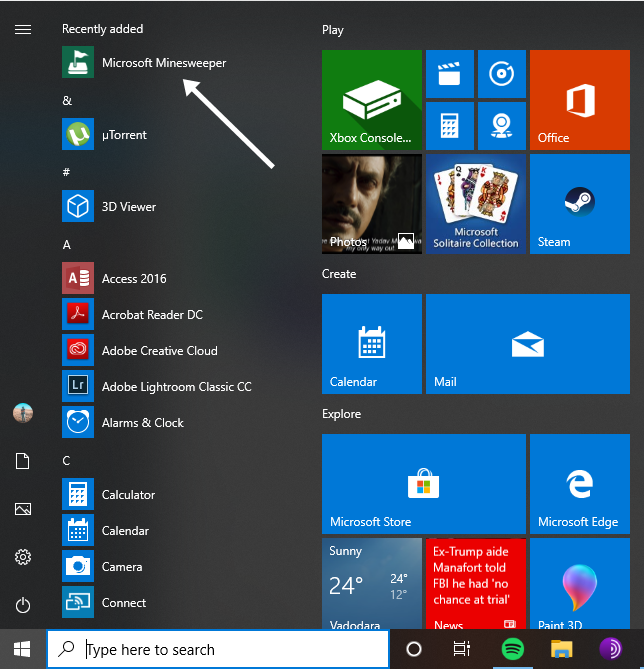Open Pictures from the Start sidebar
The image size is (644, 669).
pyautogui.click(x=23, y=509)
